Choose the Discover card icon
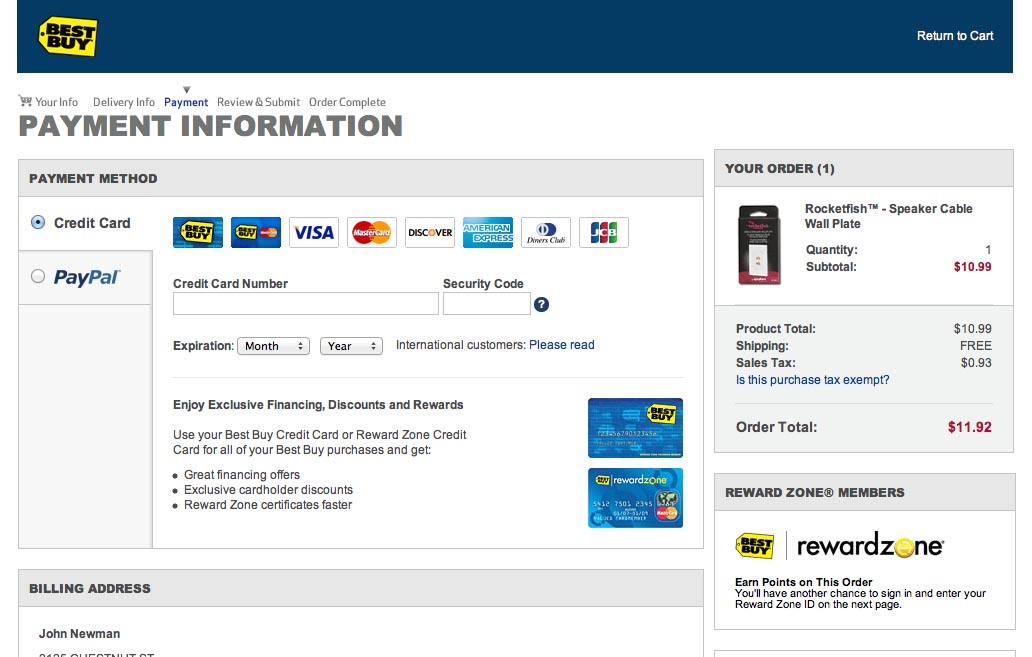1032x657 pixels. click(x=430, y=232)
